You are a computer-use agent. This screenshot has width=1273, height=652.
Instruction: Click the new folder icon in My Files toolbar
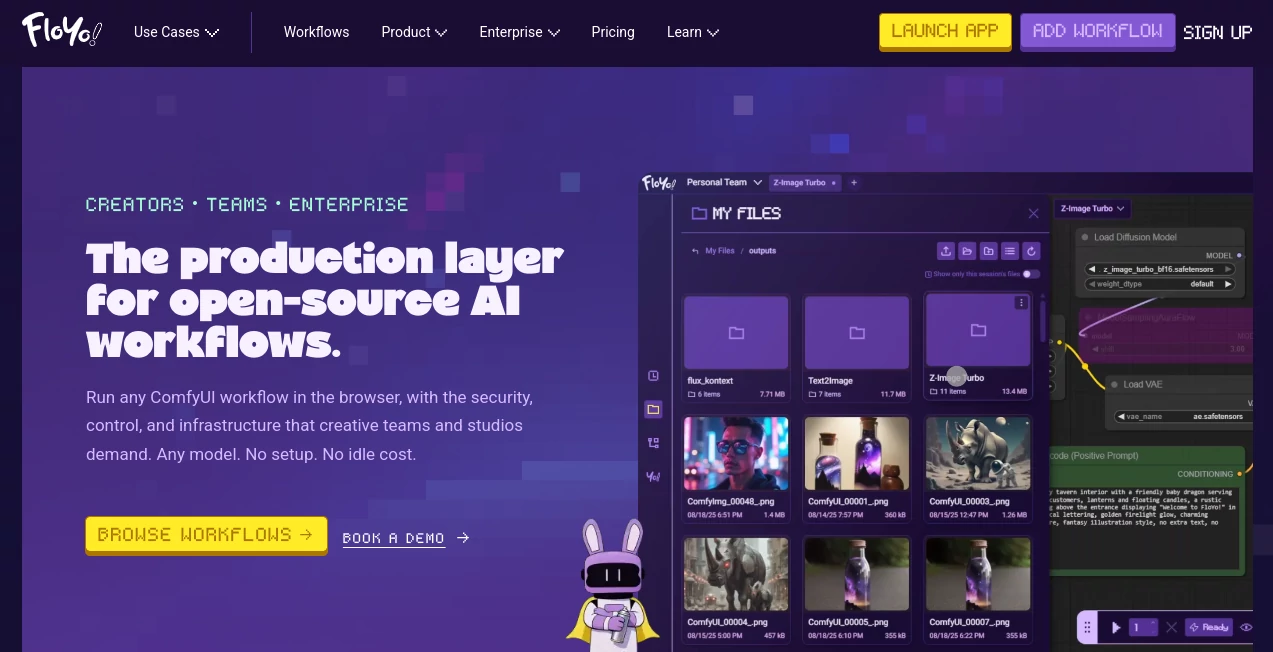988,251
